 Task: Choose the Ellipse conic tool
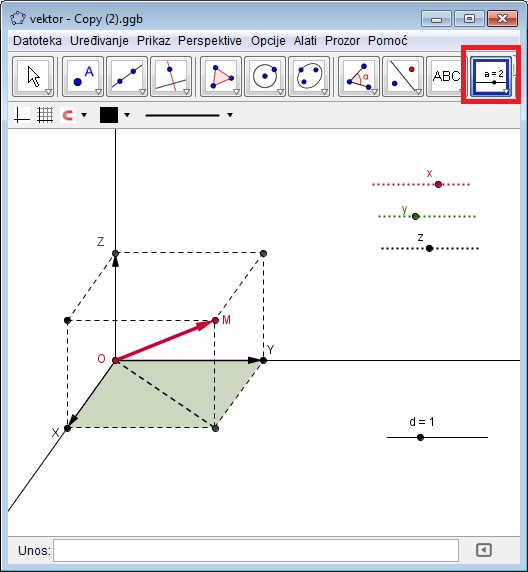[x=309, y=77]
